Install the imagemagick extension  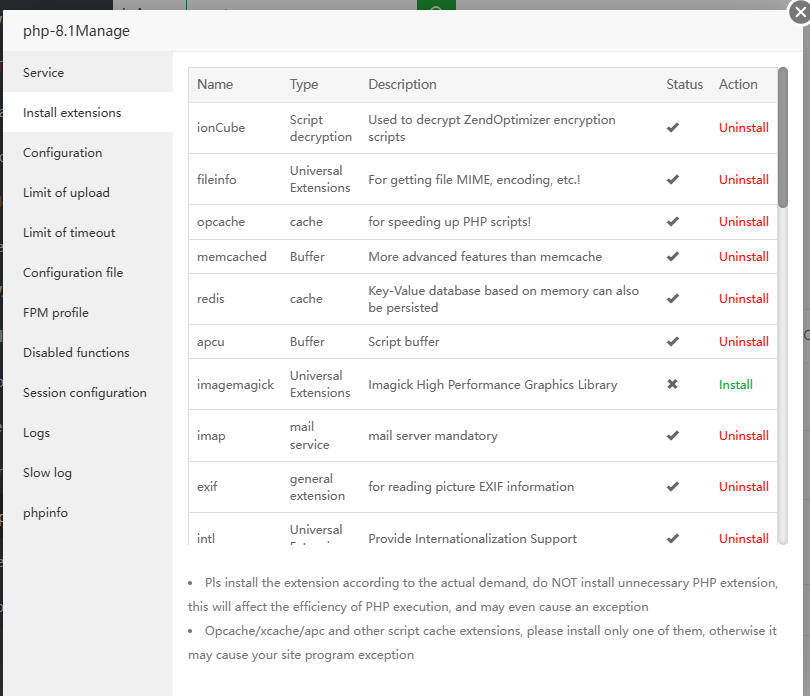coord(735,384)
